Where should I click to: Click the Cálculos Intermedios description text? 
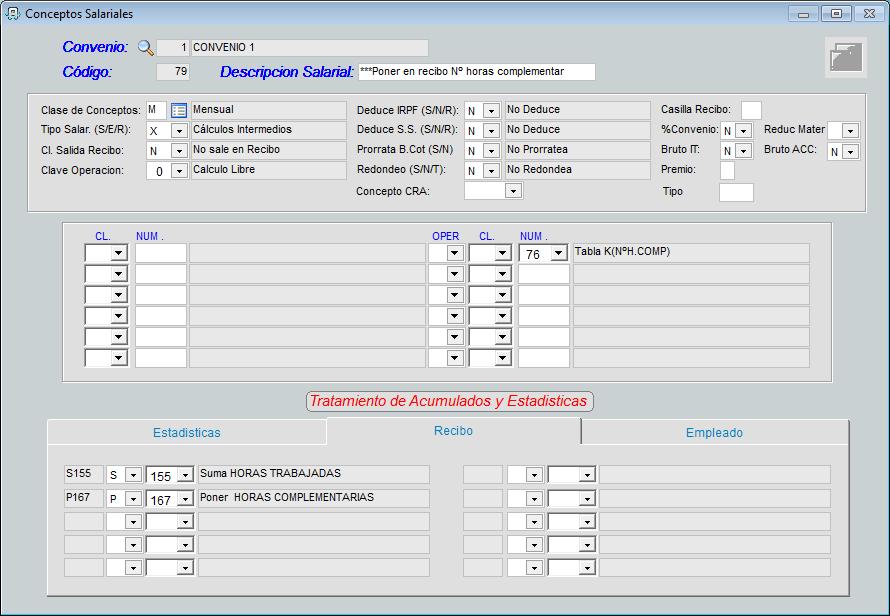point(242,129)
